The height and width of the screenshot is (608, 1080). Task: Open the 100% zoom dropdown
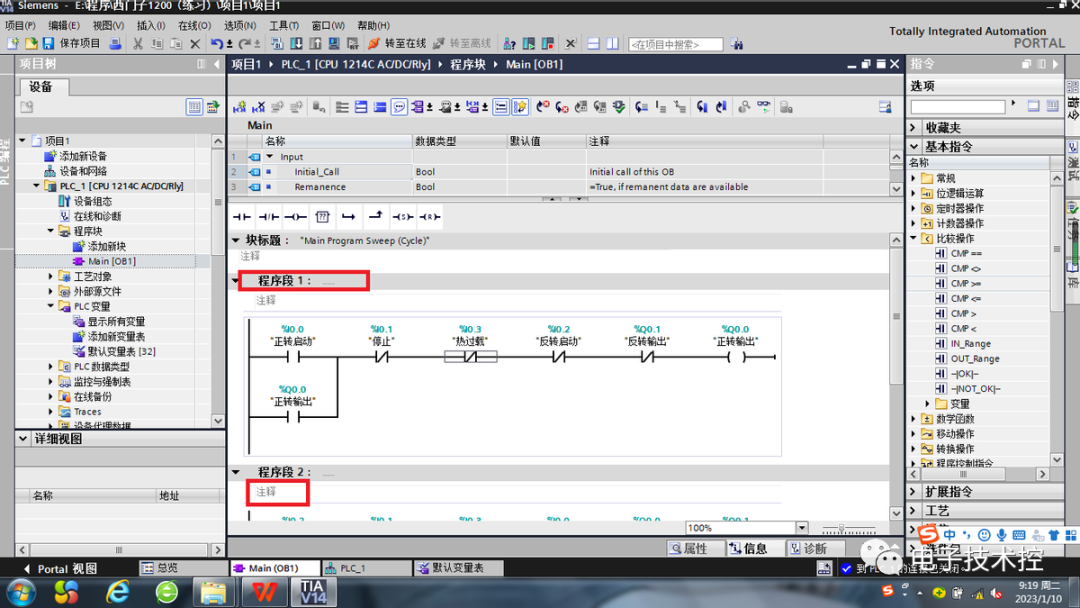pos(802,527)
